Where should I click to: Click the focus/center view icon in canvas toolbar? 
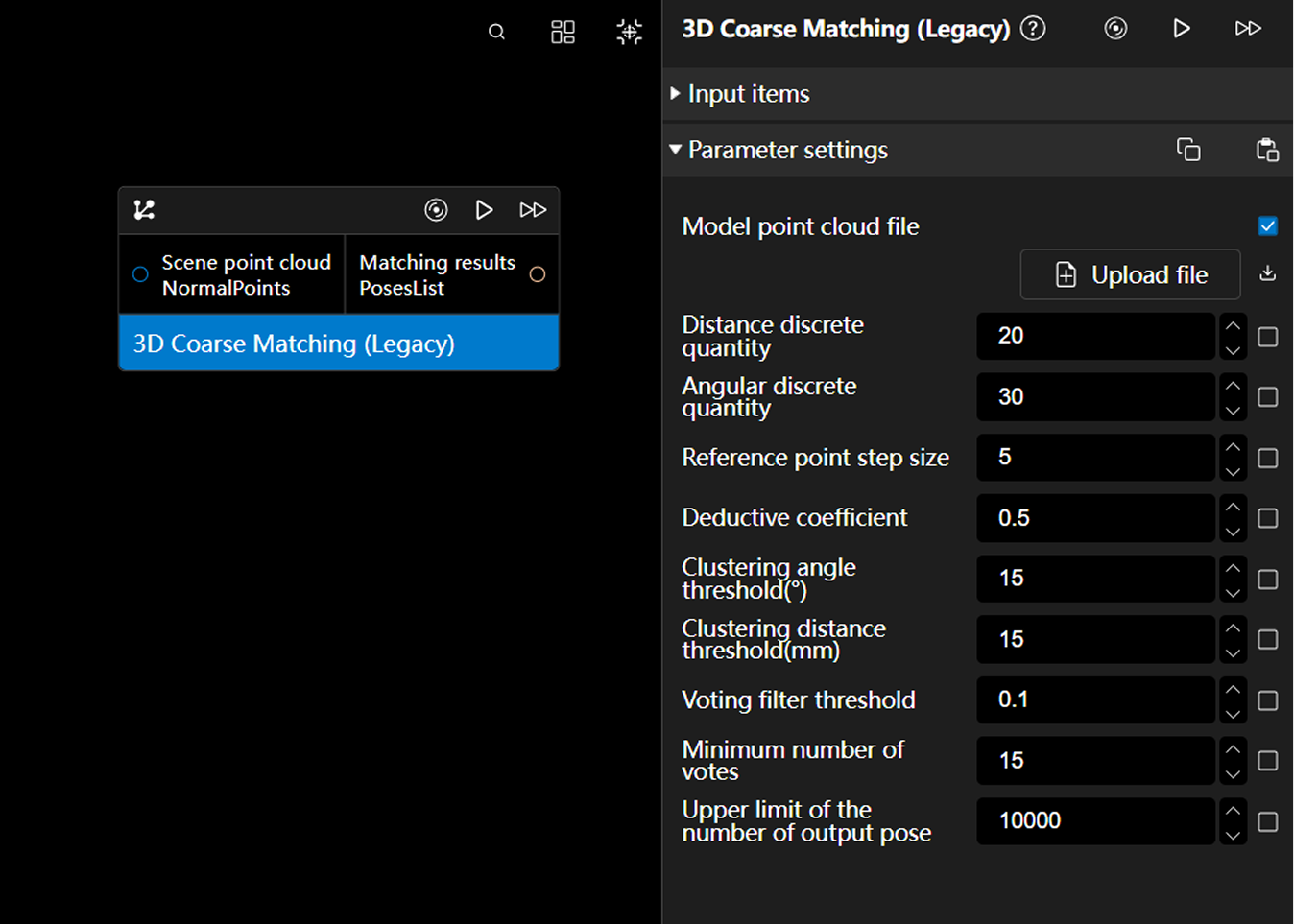[x=629, y=32]
